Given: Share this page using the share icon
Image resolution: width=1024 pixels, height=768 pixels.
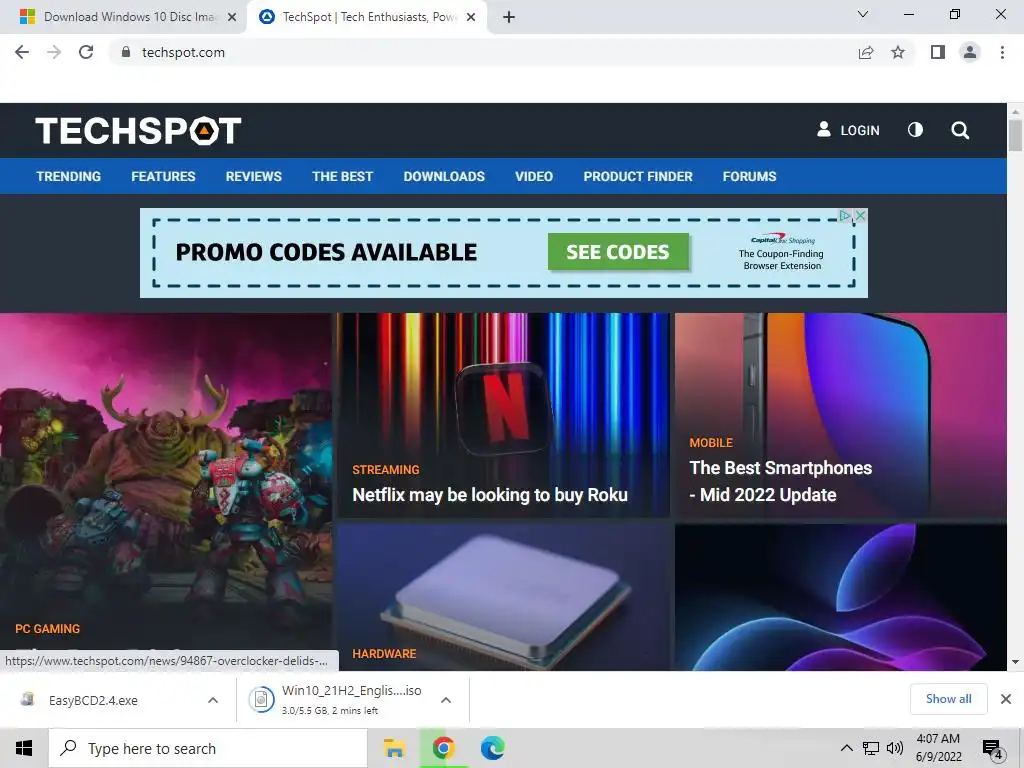Looking at the screenshot, I should pos(866,52).
